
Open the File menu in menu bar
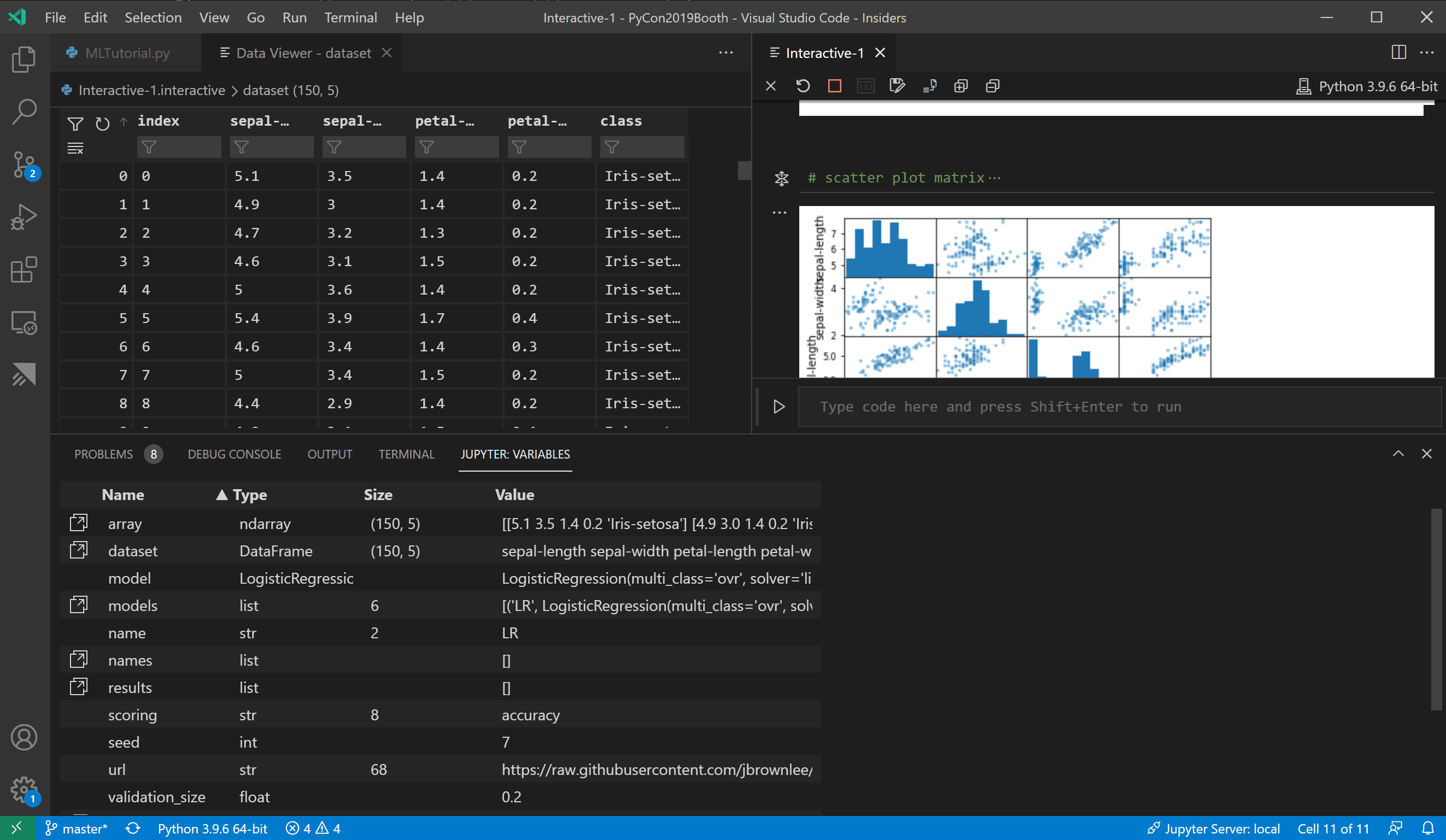point(55,17)
